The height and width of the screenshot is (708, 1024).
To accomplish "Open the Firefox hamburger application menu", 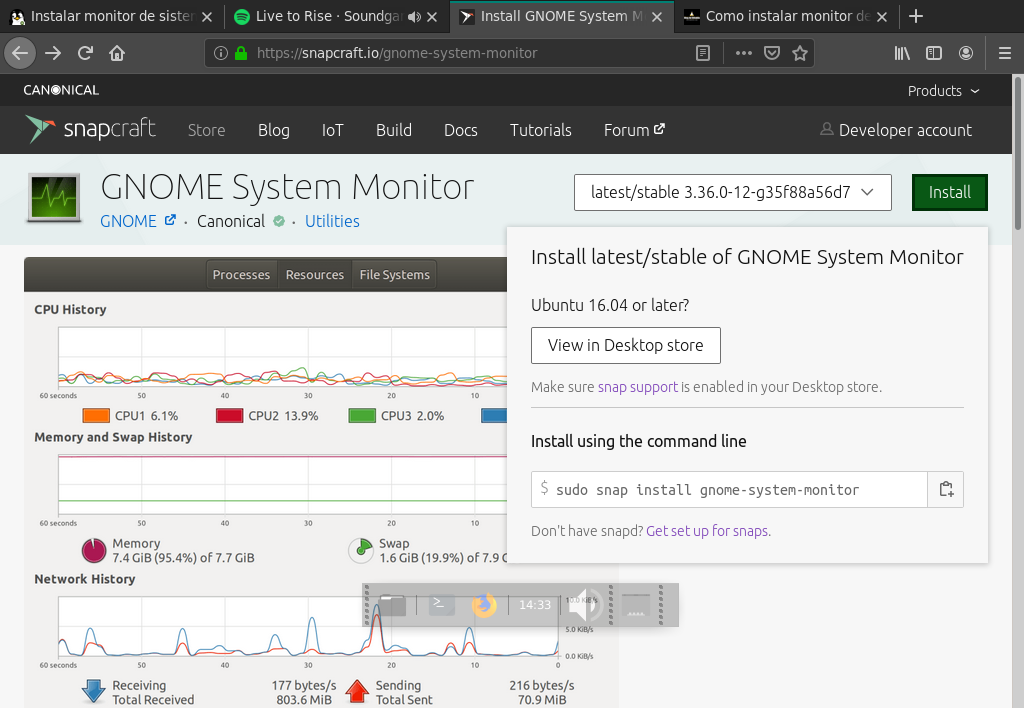I will click(1005, 53).
